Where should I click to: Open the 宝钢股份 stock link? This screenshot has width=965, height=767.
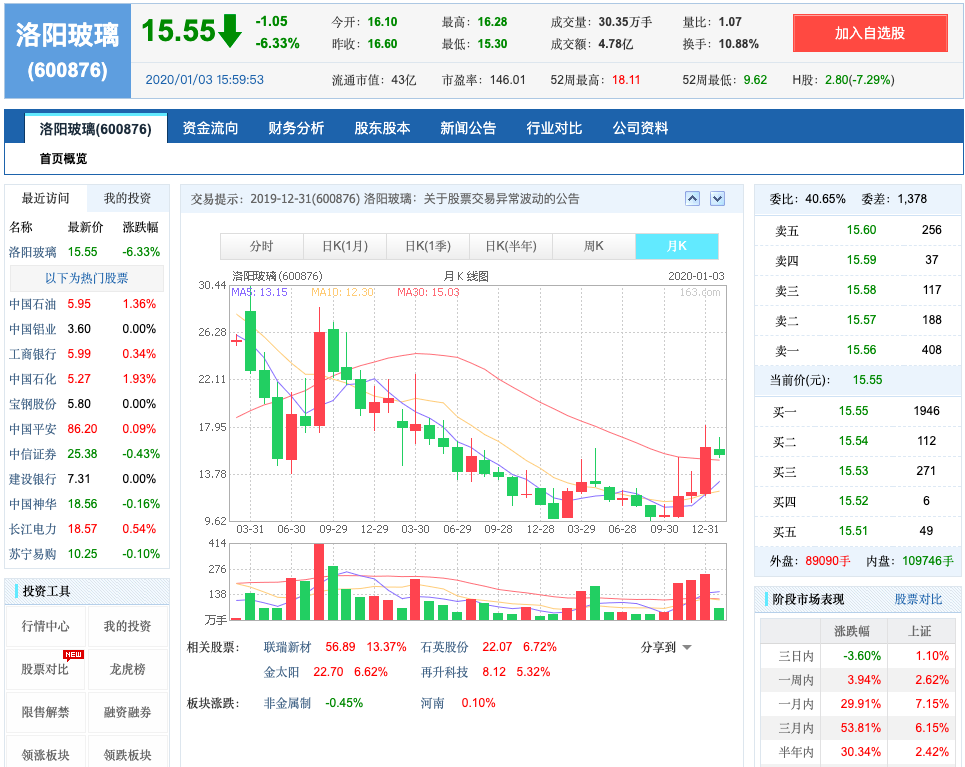click(x=33, y=404)
